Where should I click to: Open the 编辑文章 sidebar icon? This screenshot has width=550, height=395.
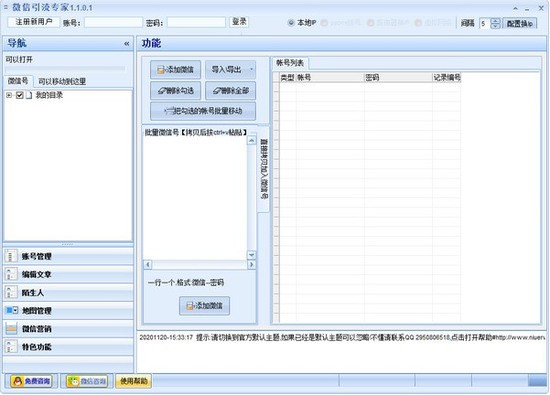pyautogui.click(x=11, y=274)
